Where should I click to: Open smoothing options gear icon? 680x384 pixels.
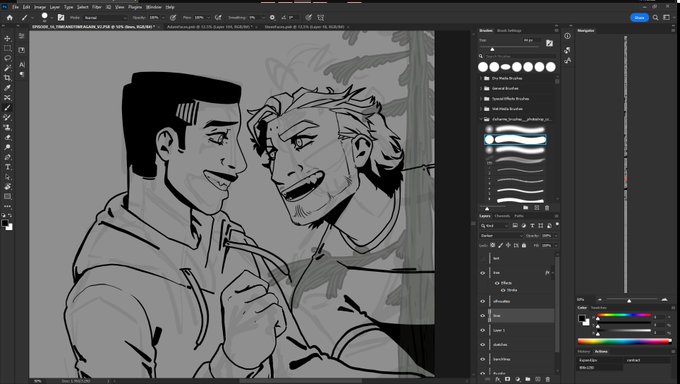tap(272, 17)
